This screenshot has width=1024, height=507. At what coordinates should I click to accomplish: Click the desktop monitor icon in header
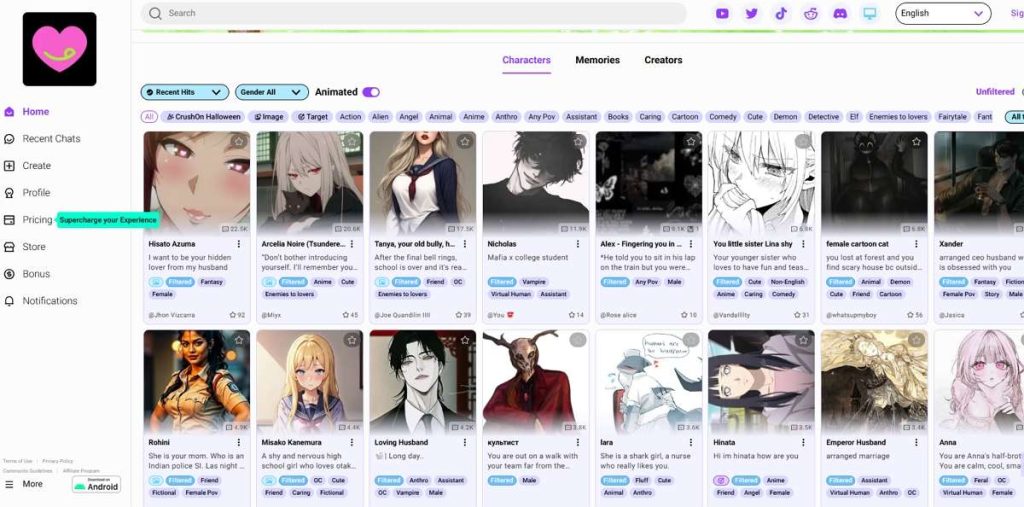(x=869, y=14)
